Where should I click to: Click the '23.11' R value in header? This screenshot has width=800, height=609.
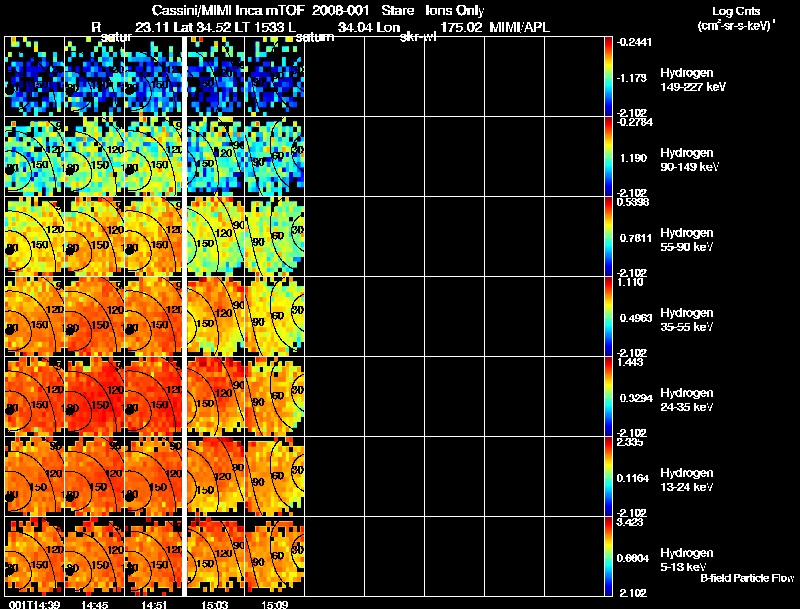point(153,27)
